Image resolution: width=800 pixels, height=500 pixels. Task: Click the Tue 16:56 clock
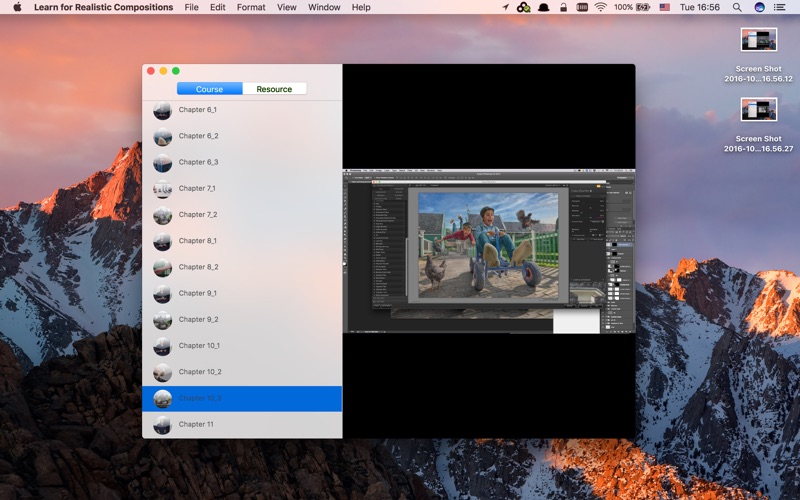pyautogui.click(x=699, y=7)
